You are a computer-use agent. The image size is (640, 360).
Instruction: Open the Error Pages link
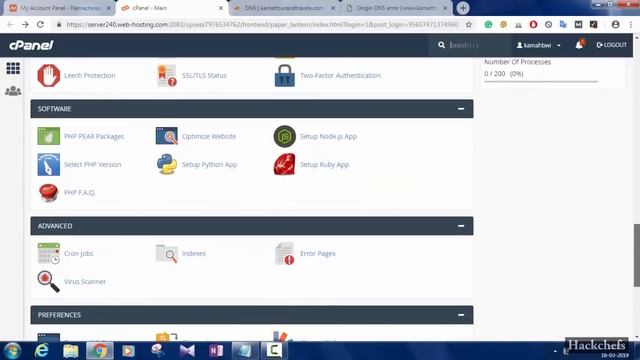click(318, 253)
